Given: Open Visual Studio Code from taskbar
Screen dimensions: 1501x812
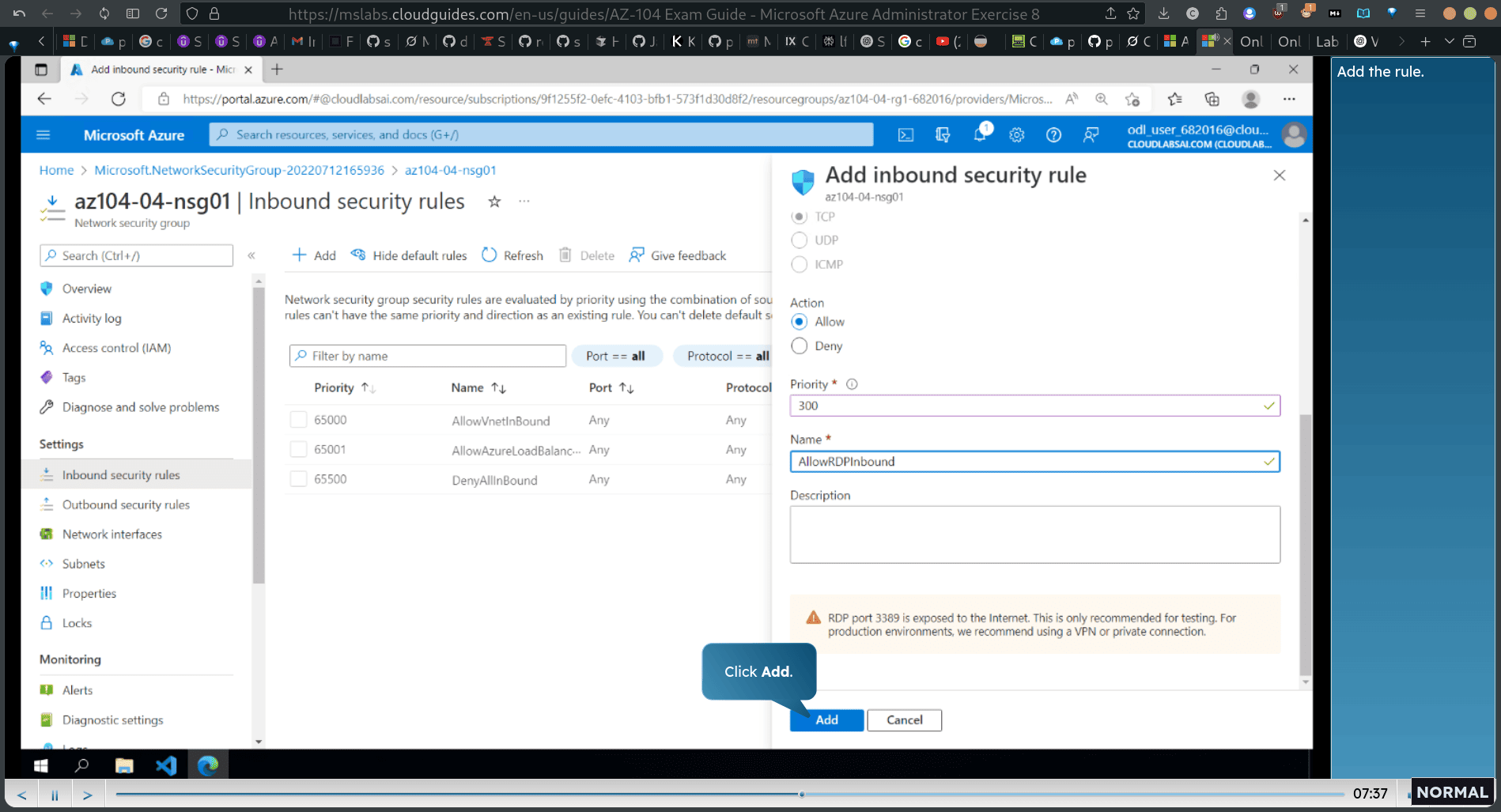Looking at the screenshot, I should [166, 765].
